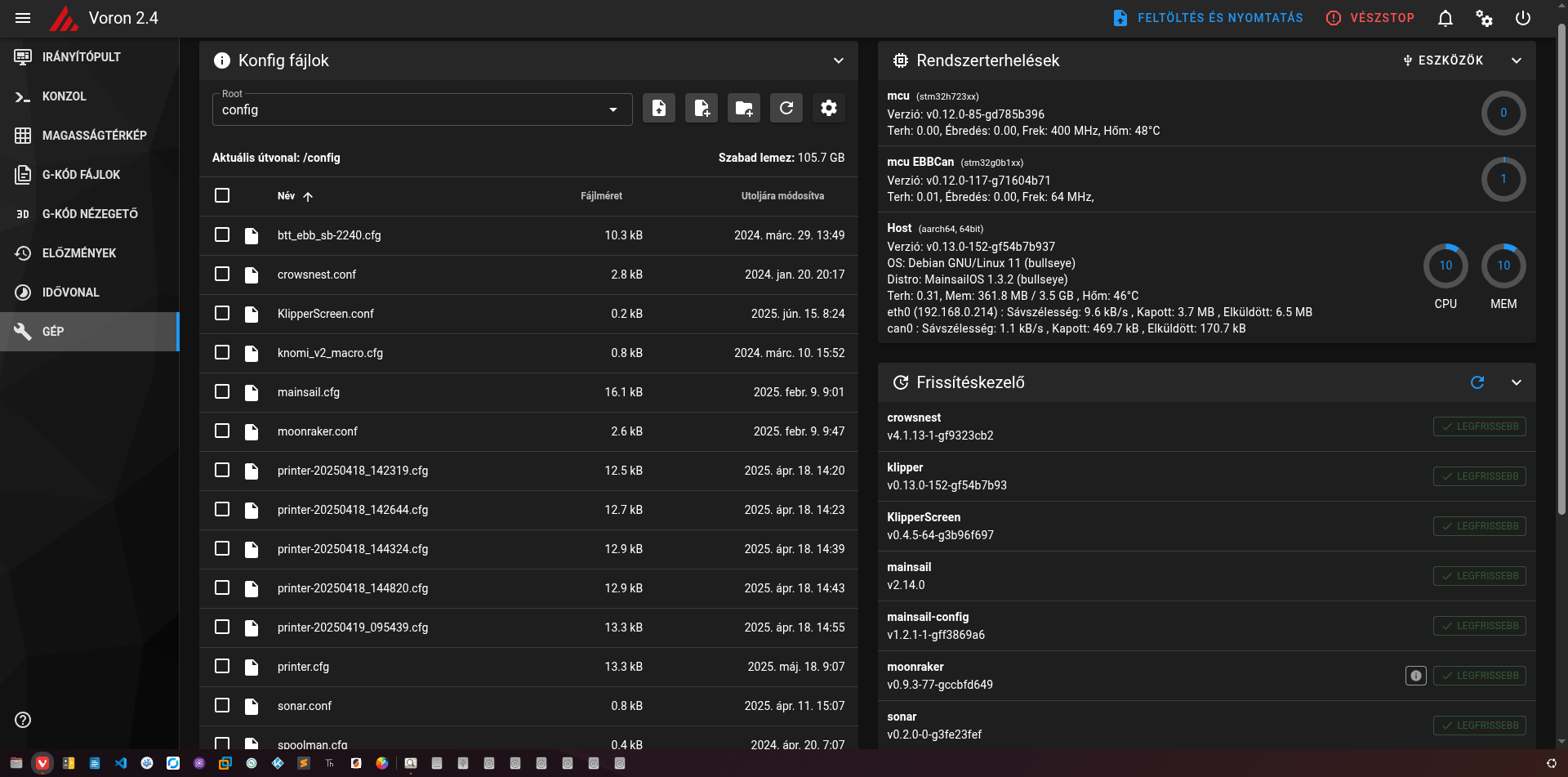
Task: Click the power menu icon in top bar
Action: click(x=1523, y=18)
